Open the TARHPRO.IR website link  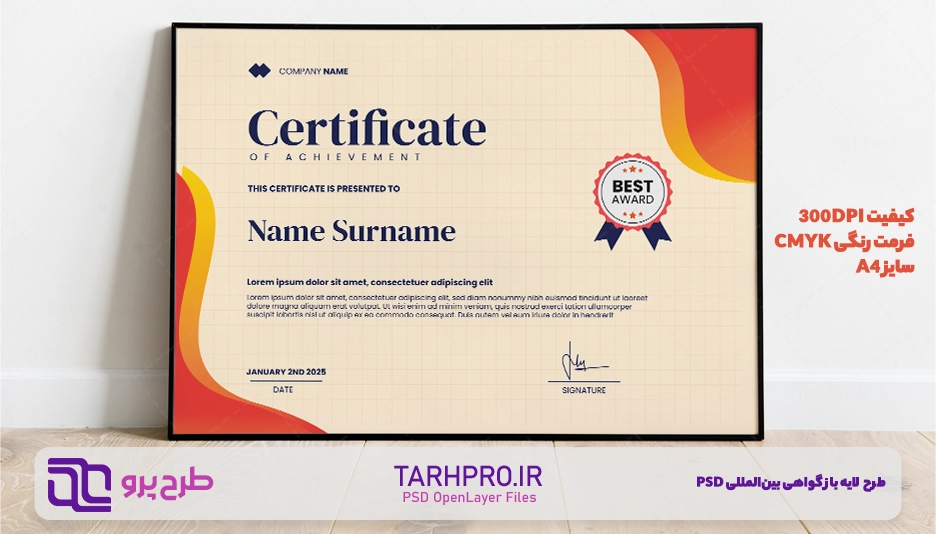click(468, 475)
